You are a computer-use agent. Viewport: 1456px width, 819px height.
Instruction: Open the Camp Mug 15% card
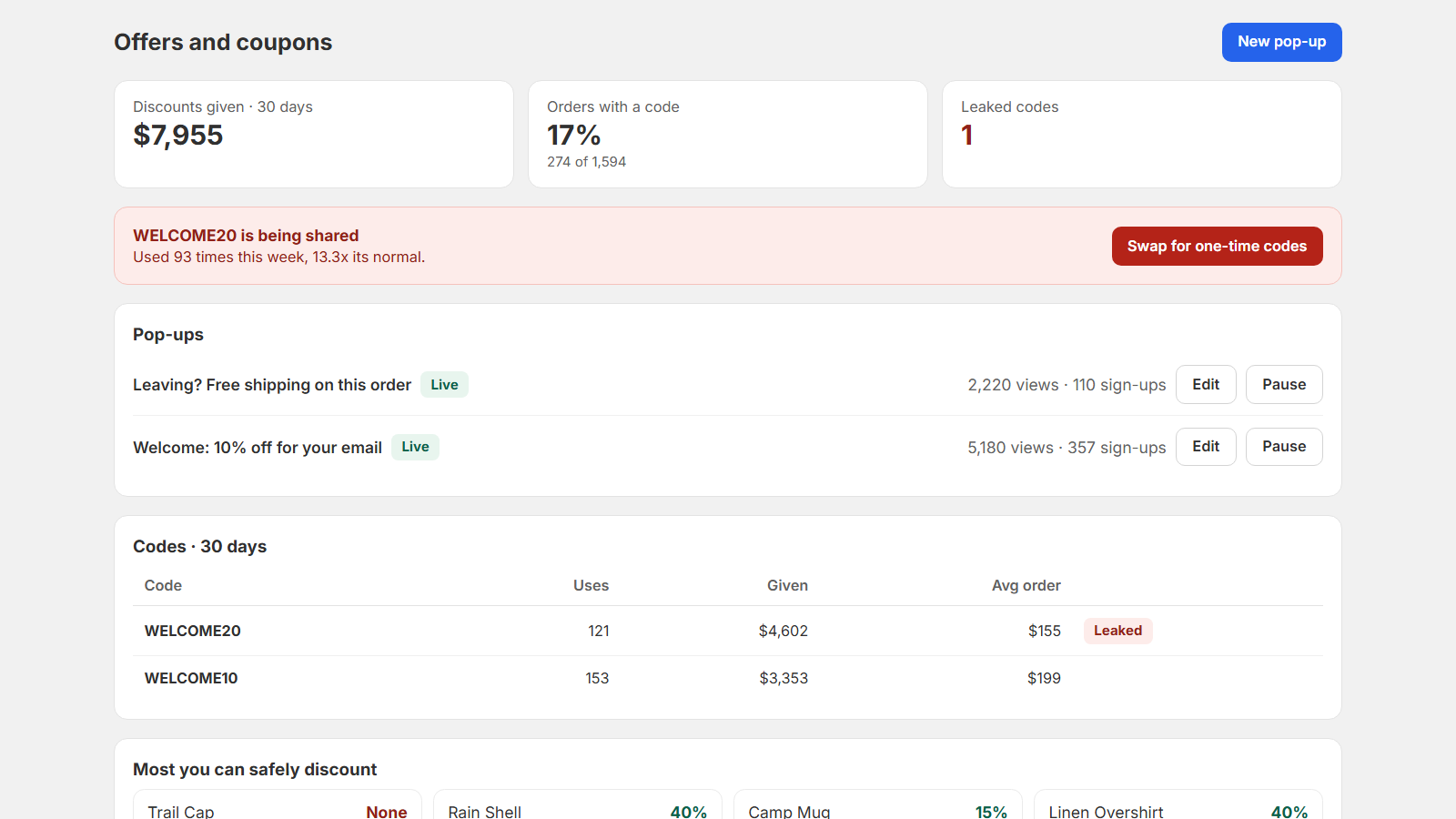(x=878, y=805)
